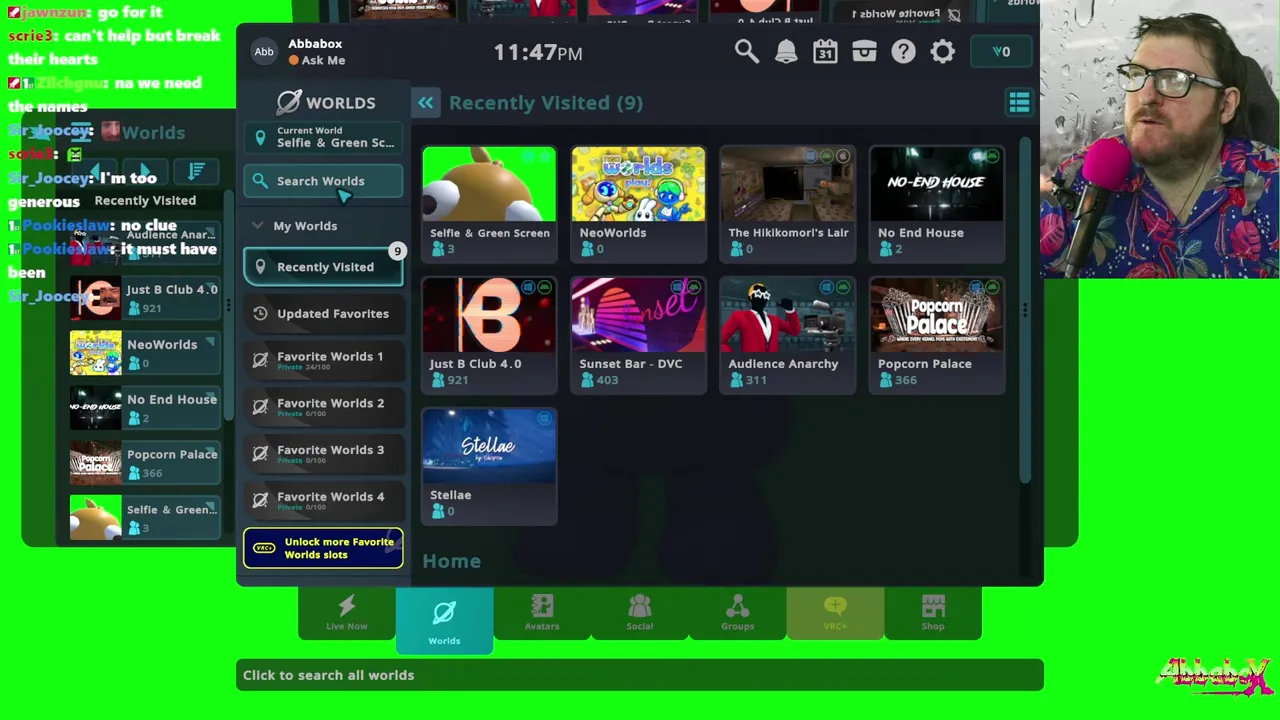Open Stellae world card
The height and width of the screenshot is (720, 1280).
[x=489, y=465]
